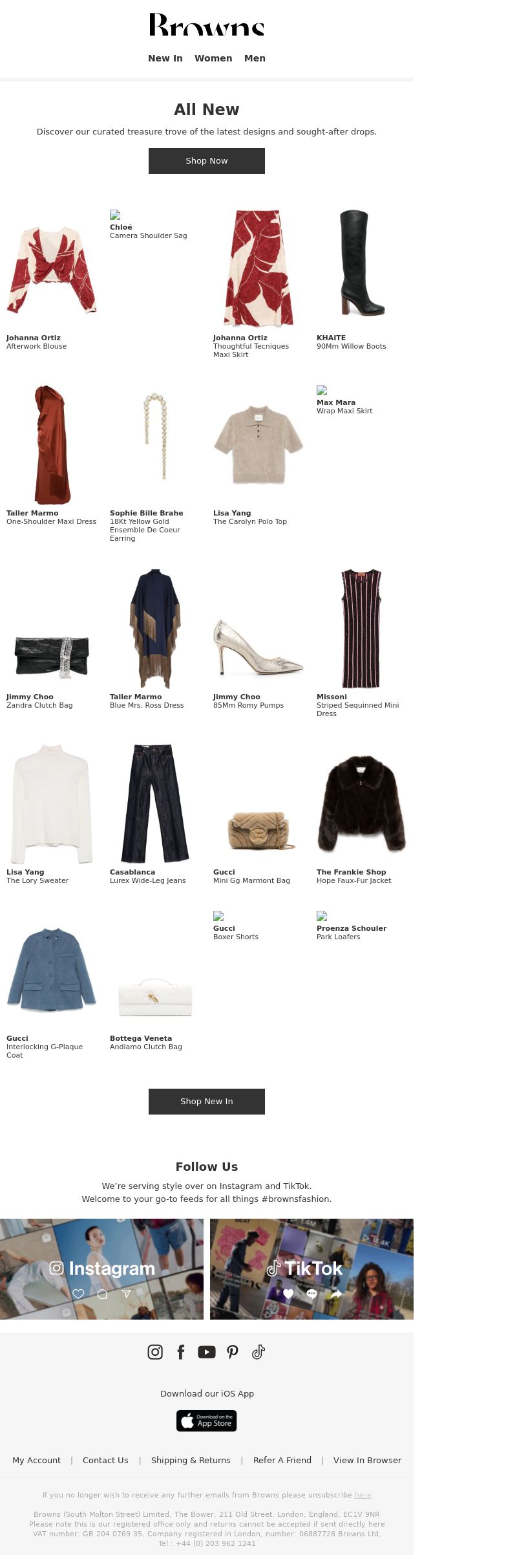This screenshot has height=1568, width=517.
Task: Open the New In menu item
Action: pyautogui.click(x=165, y=58)
